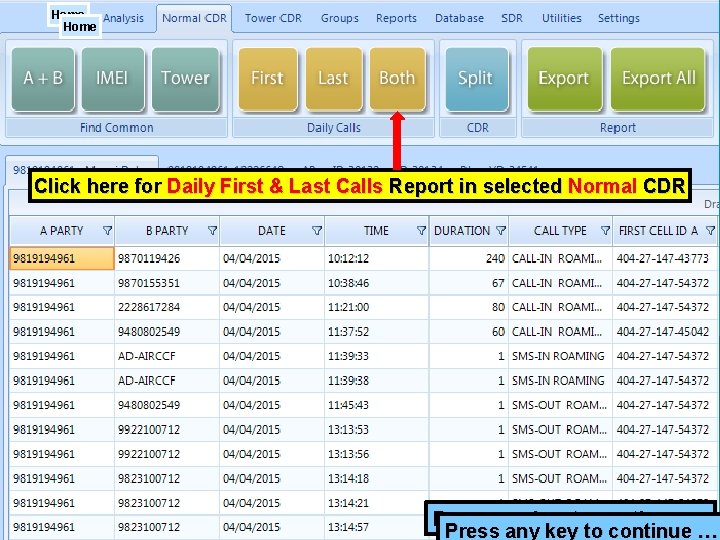The width and height of the screenshot is (720, 540).
Task: Open the Reports tab
Action: pos(396,18)
